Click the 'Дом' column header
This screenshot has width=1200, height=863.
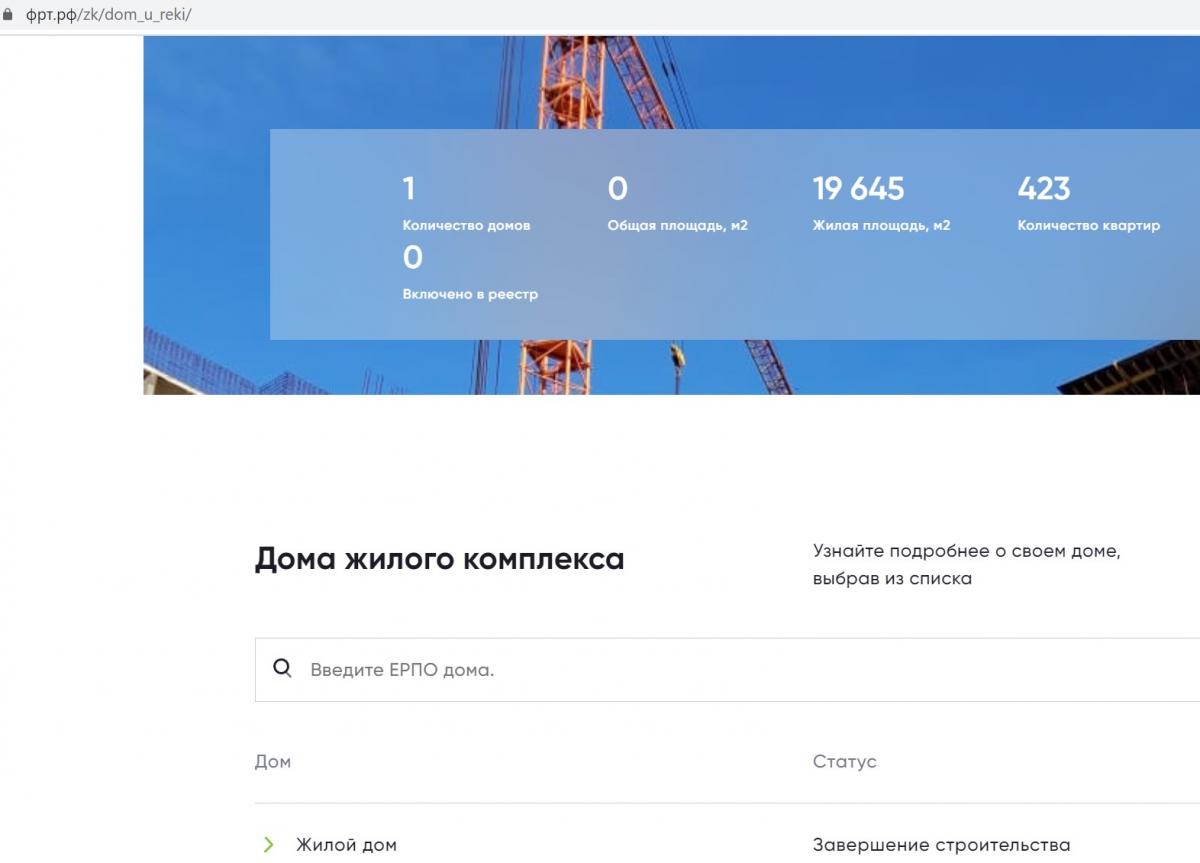pos(272,761)
